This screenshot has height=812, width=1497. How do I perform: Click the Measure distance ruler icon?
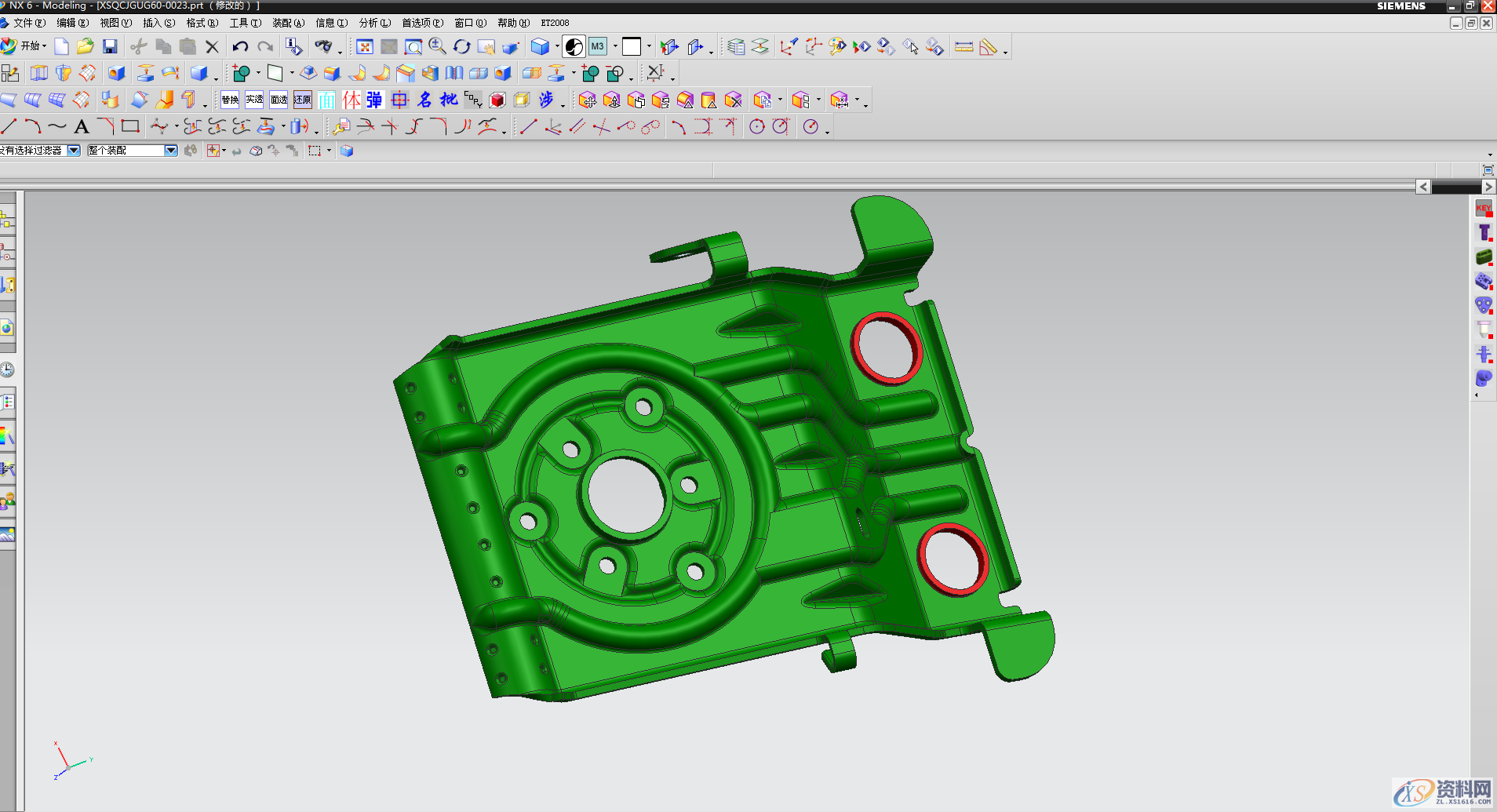963,47
